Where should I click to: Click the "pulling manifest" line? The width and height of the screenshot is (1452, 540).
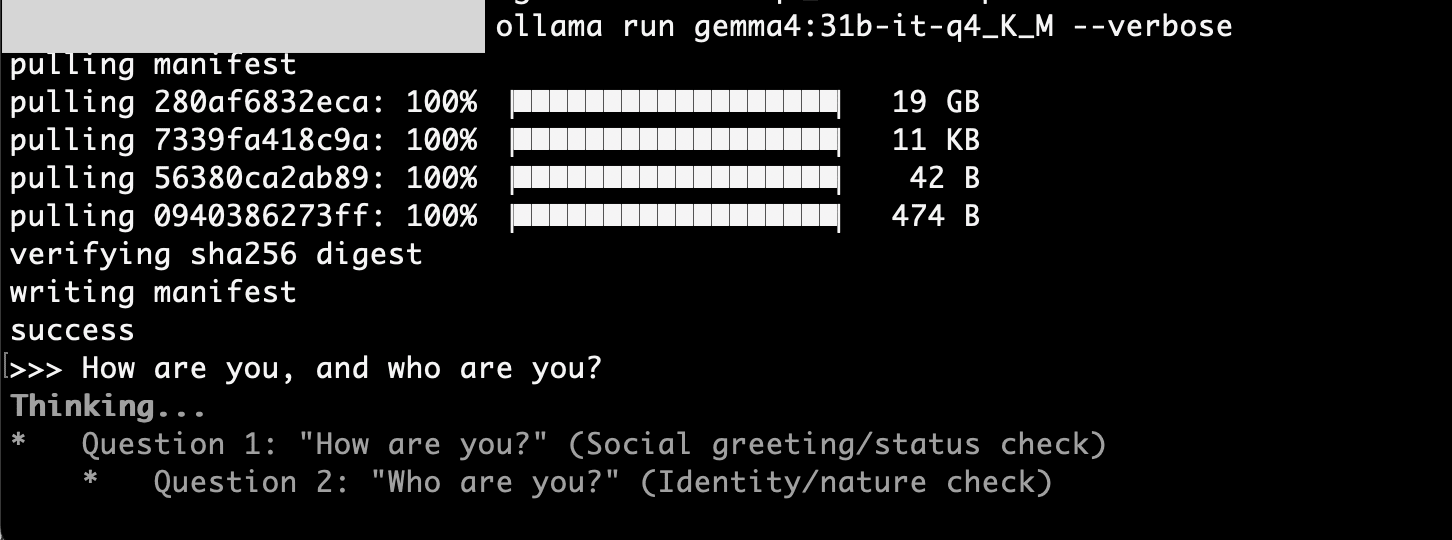point(153,65)
